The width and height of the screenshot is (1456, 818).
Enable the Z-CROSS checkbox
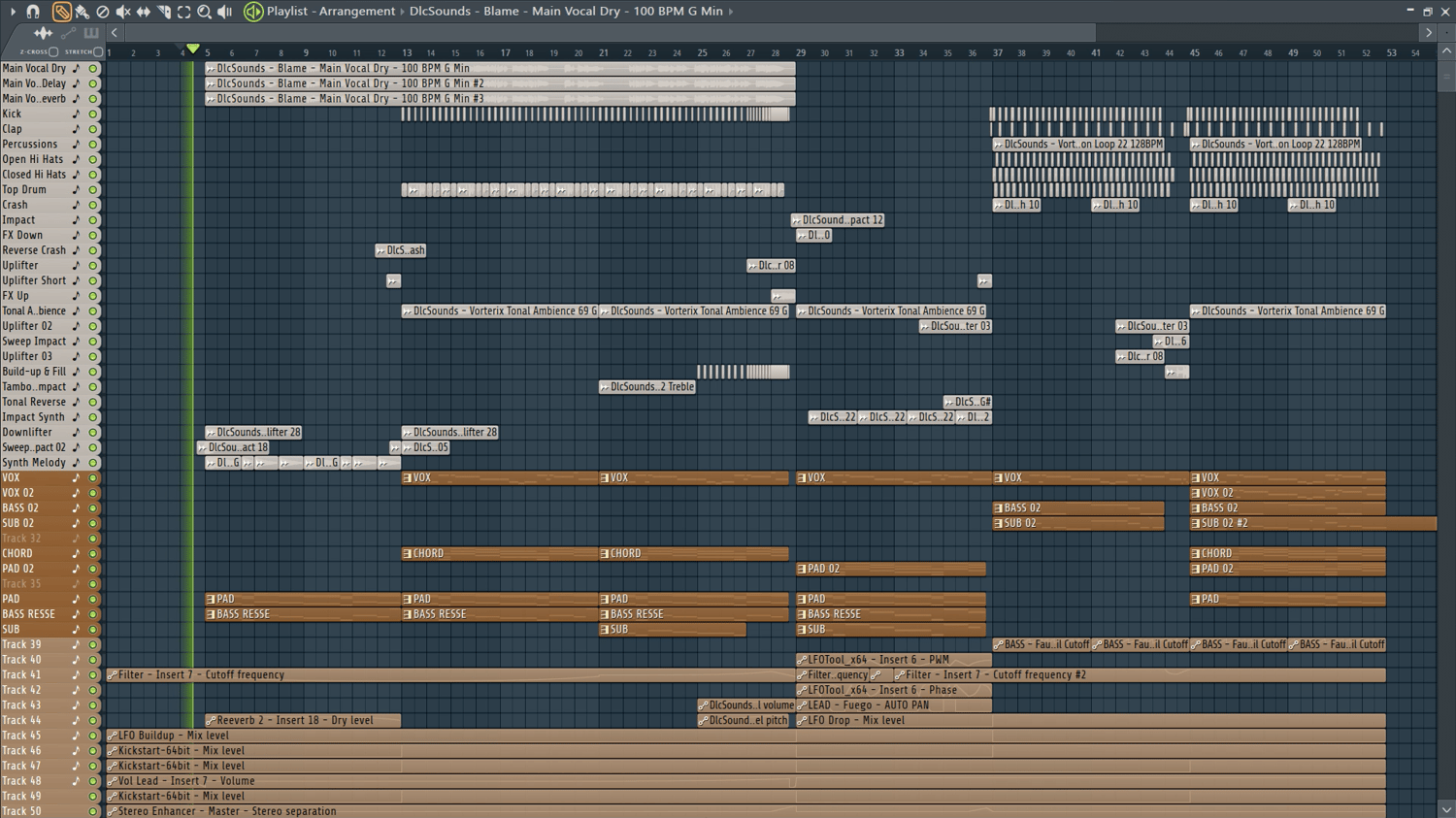tap(53, 52)
